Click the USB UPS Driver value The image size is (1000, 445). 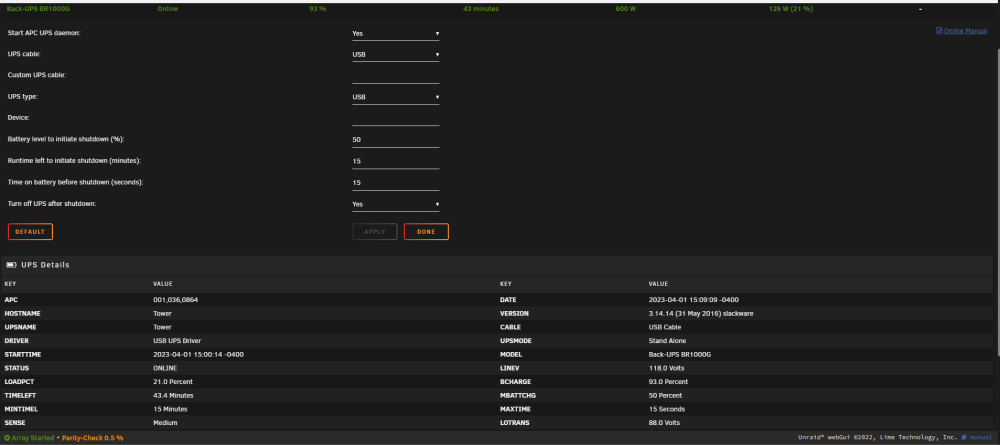tap(177, 341)
